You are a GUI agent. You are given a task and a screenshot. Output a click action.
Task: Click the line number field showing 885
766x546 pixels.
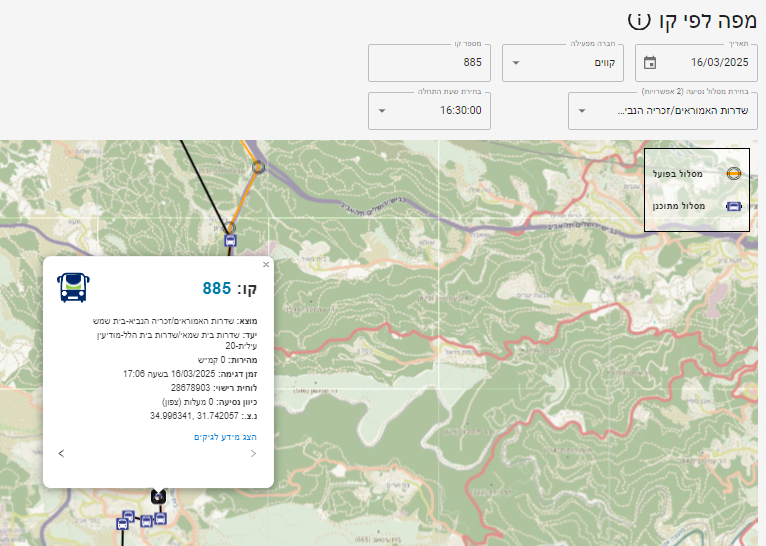coord(429,63)
